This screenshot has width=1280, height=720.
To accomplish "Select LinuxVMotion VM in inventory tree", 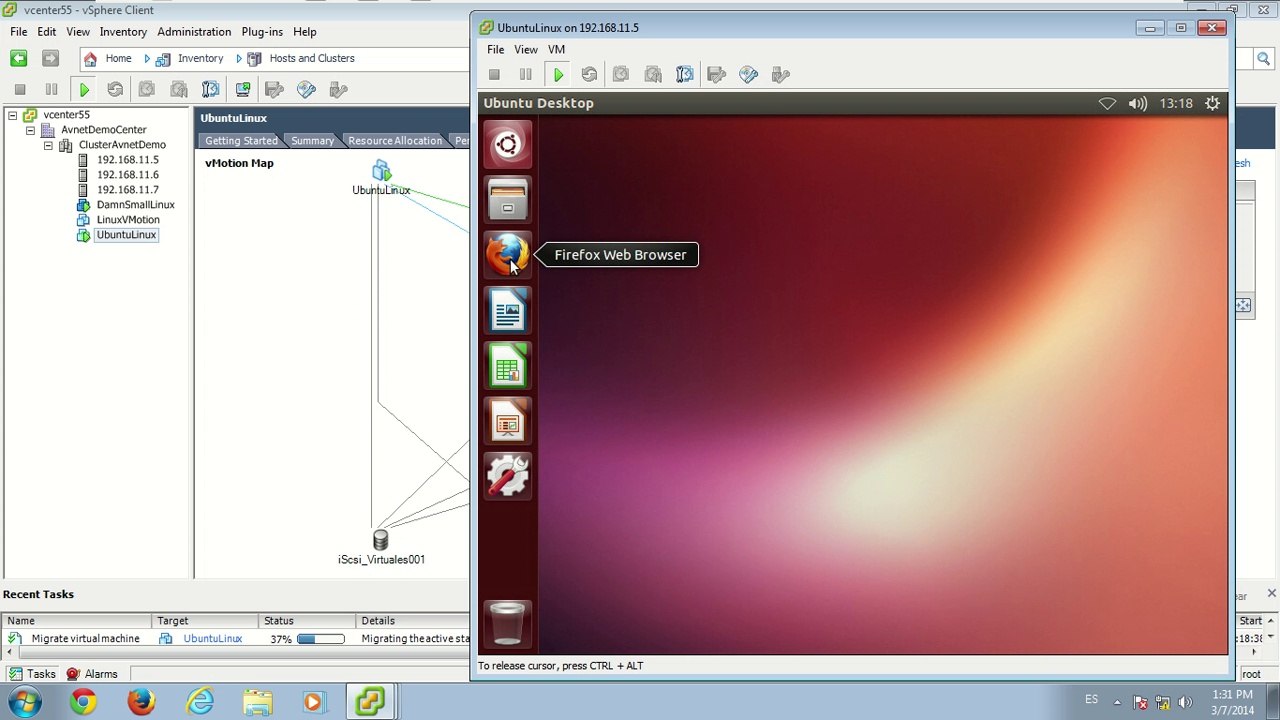I will (128, 219).
